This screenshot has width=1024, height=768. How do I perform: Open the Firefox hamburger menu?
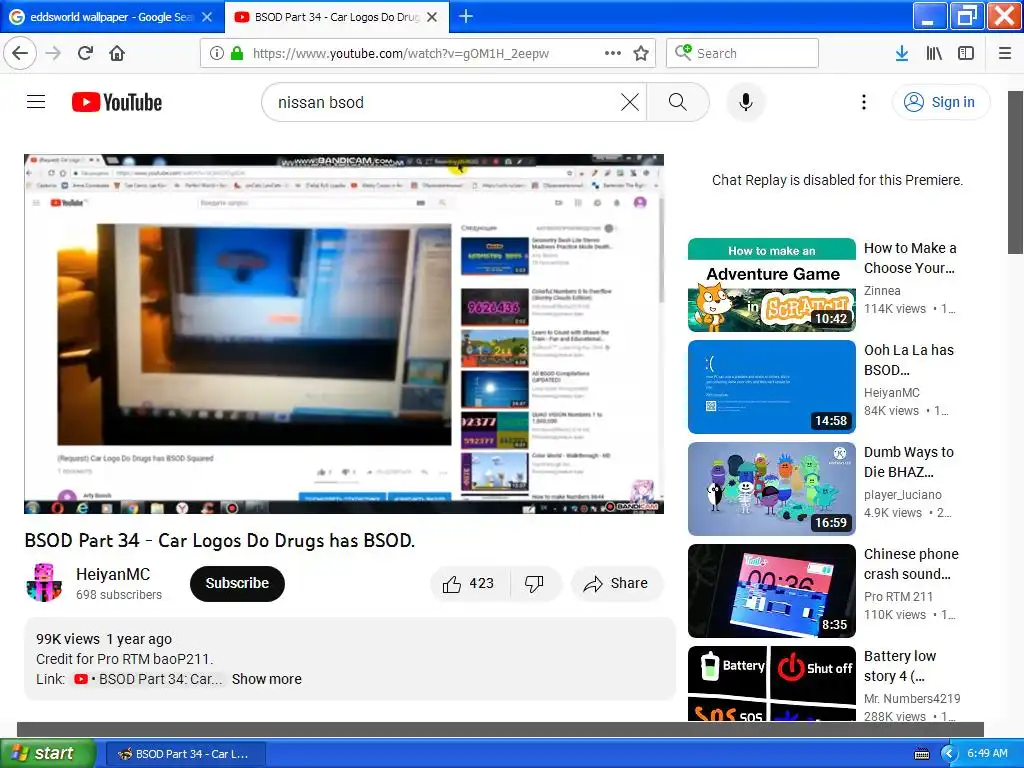(1005, 53)
